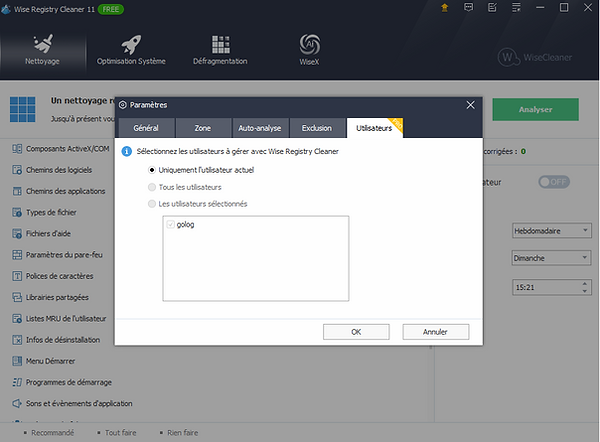
Task: Switch to the Zone tab
Action: pos(203,128)
